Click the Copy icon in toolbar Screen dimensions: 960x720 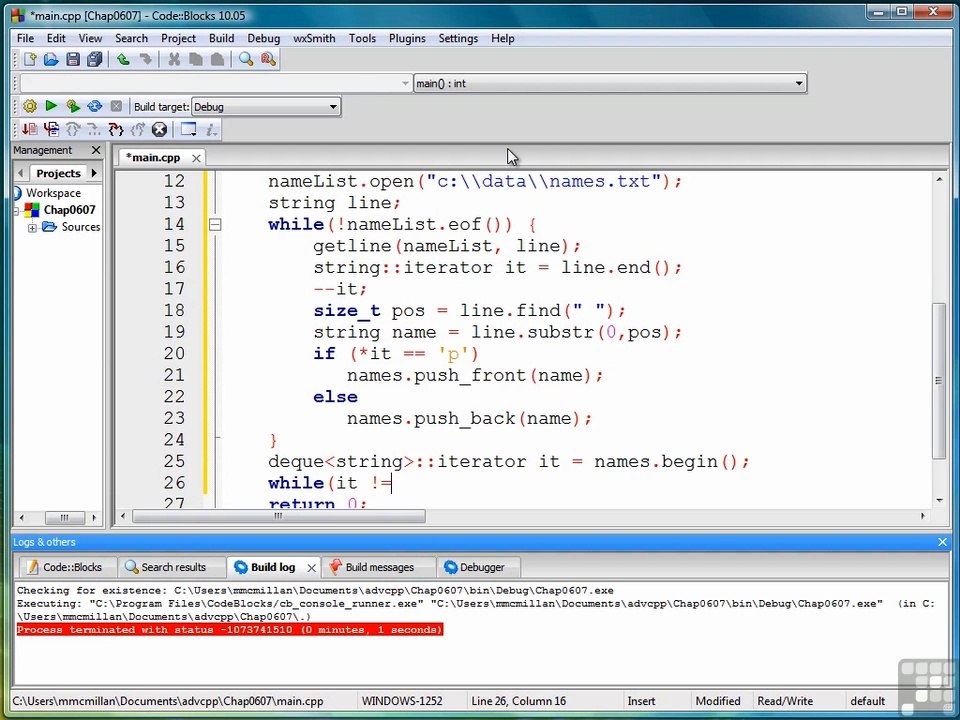[x=195, y=59]
